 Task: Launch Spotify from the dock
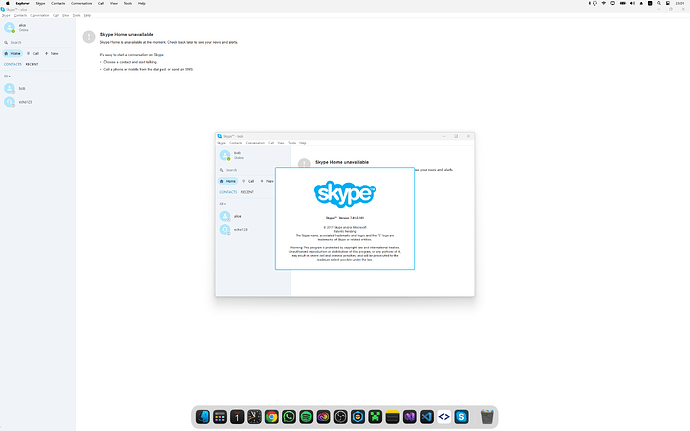[x=306, y=416]
